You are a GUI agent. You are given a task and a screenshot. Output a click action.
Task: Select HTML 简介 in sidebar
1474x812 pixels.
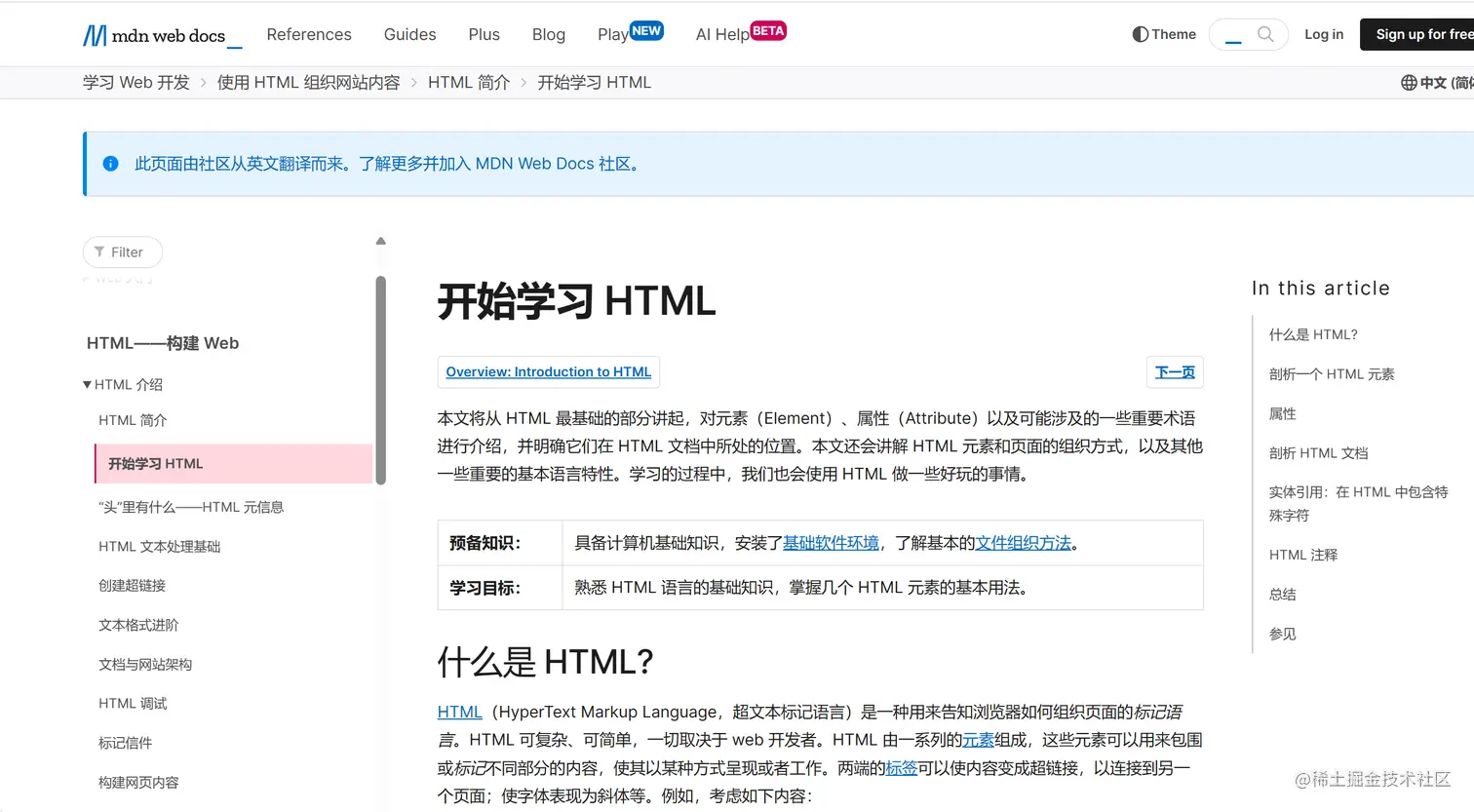click(133, 420)
